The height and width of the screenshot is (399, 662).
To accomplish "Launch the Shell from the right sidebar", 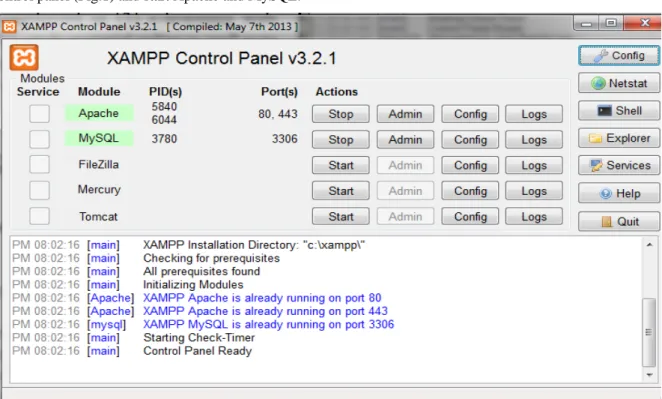I will 619,111.
